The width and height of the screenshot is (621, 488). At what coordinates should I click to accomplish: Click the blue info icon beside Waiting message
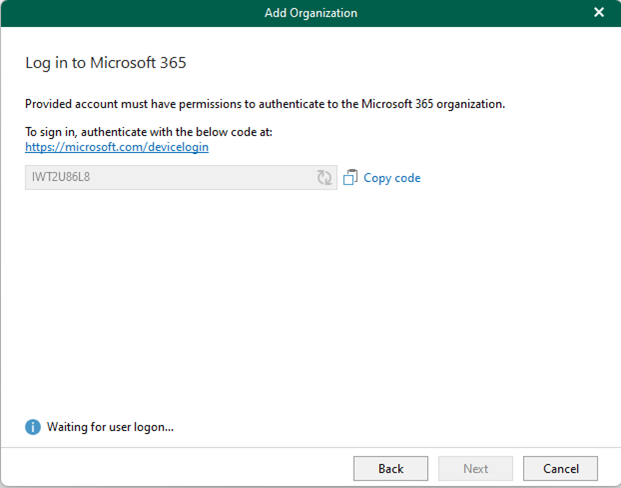pyautogui.click(x=33, y=427)
